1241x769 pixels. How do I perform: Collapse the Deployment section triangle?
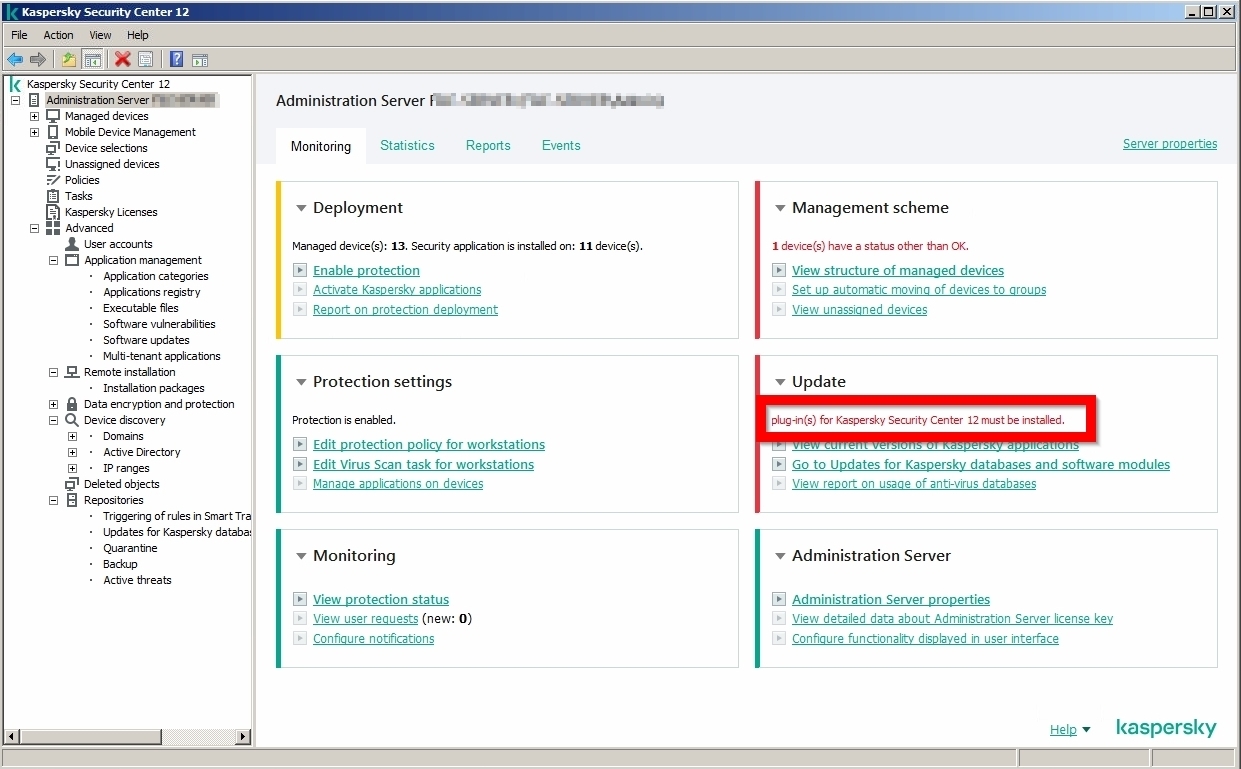300,208
